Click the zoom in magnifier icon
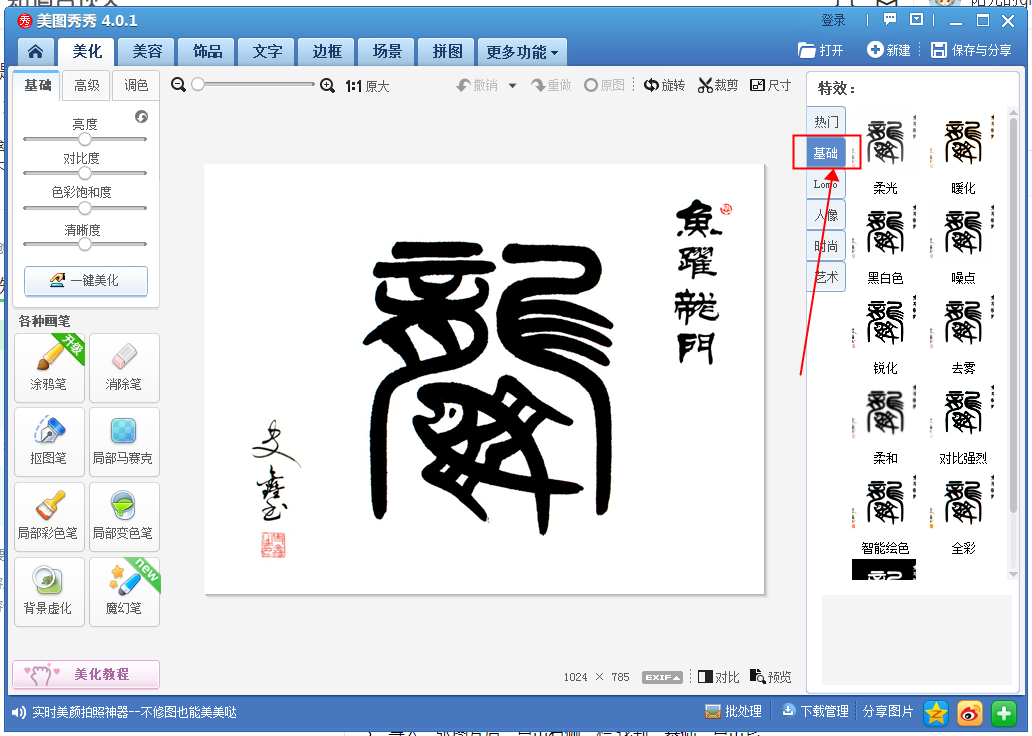 click(x=327, y=86)
